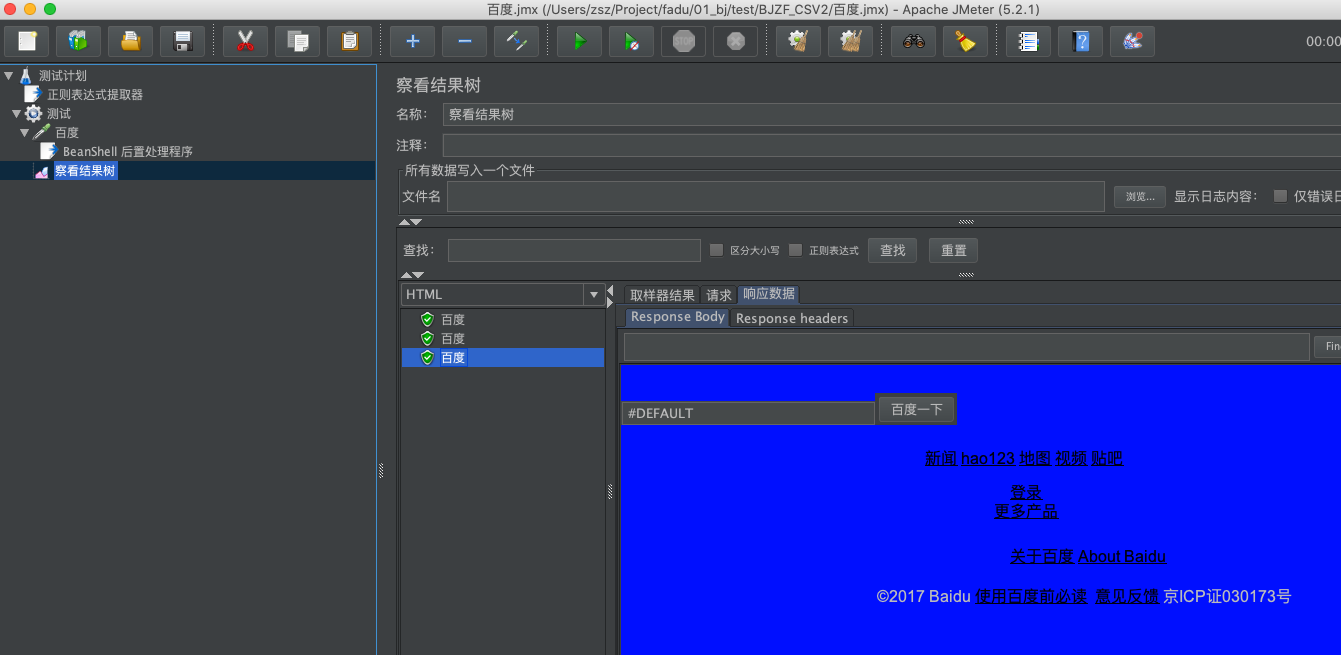Select the 测试 thread group node
1341x655 pixels.
(x=59, y=114)
